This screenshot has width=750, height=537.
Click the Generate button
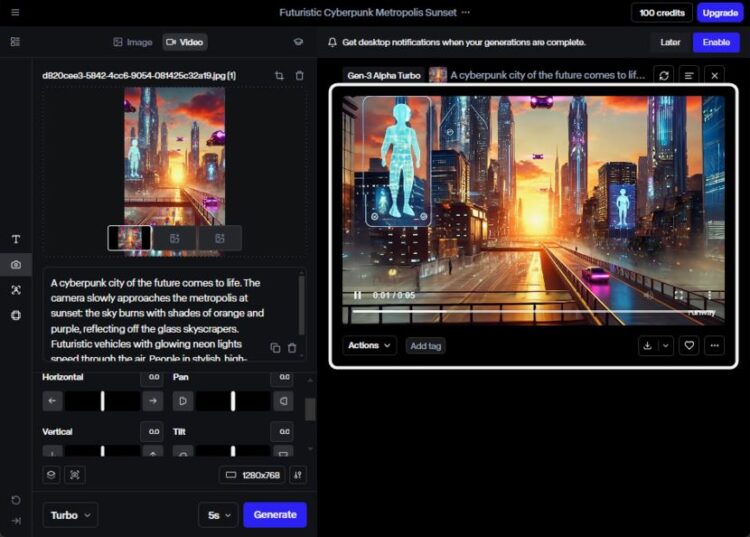point(275,515)
